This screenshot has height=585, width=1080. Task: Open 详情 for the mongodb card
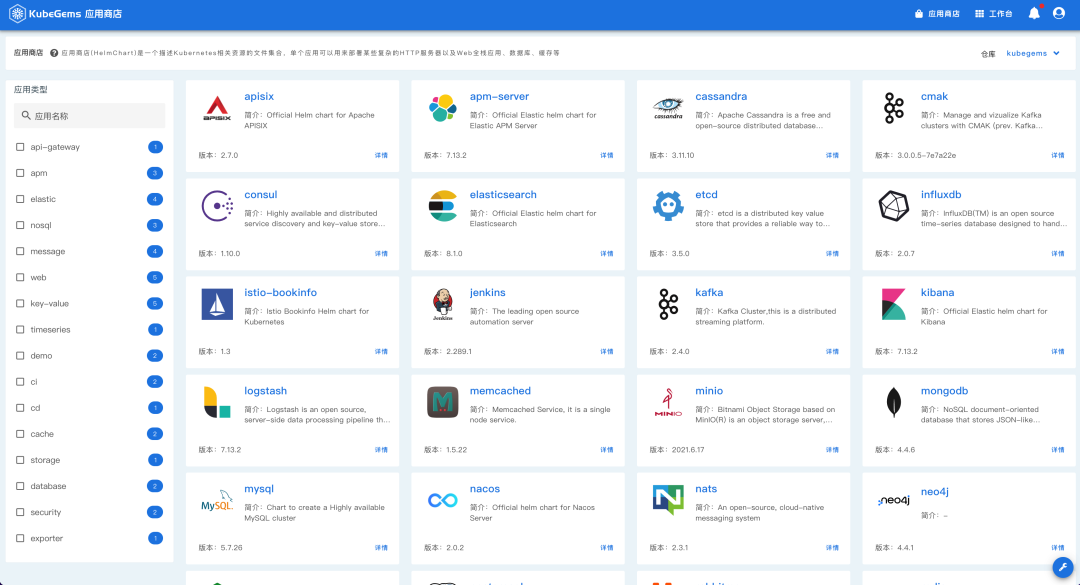(x=1058, y=450)
